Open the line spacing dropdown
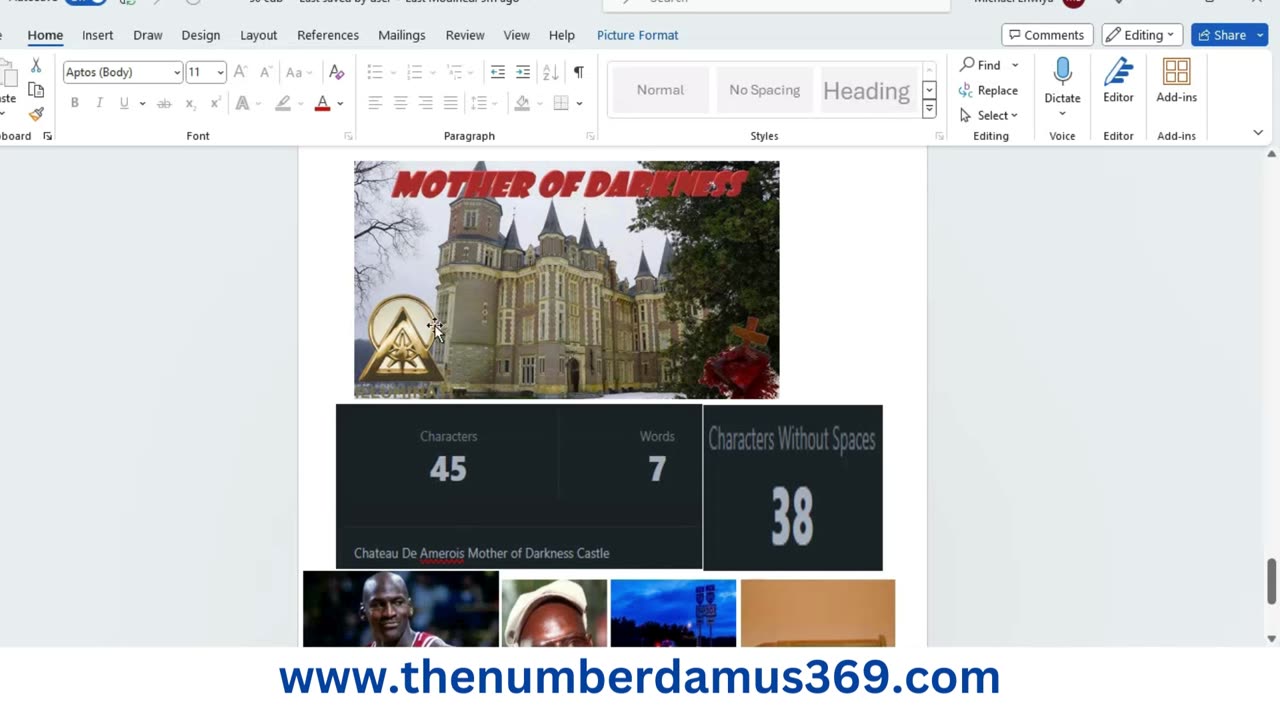1280x720 pixels. point(494,103)
